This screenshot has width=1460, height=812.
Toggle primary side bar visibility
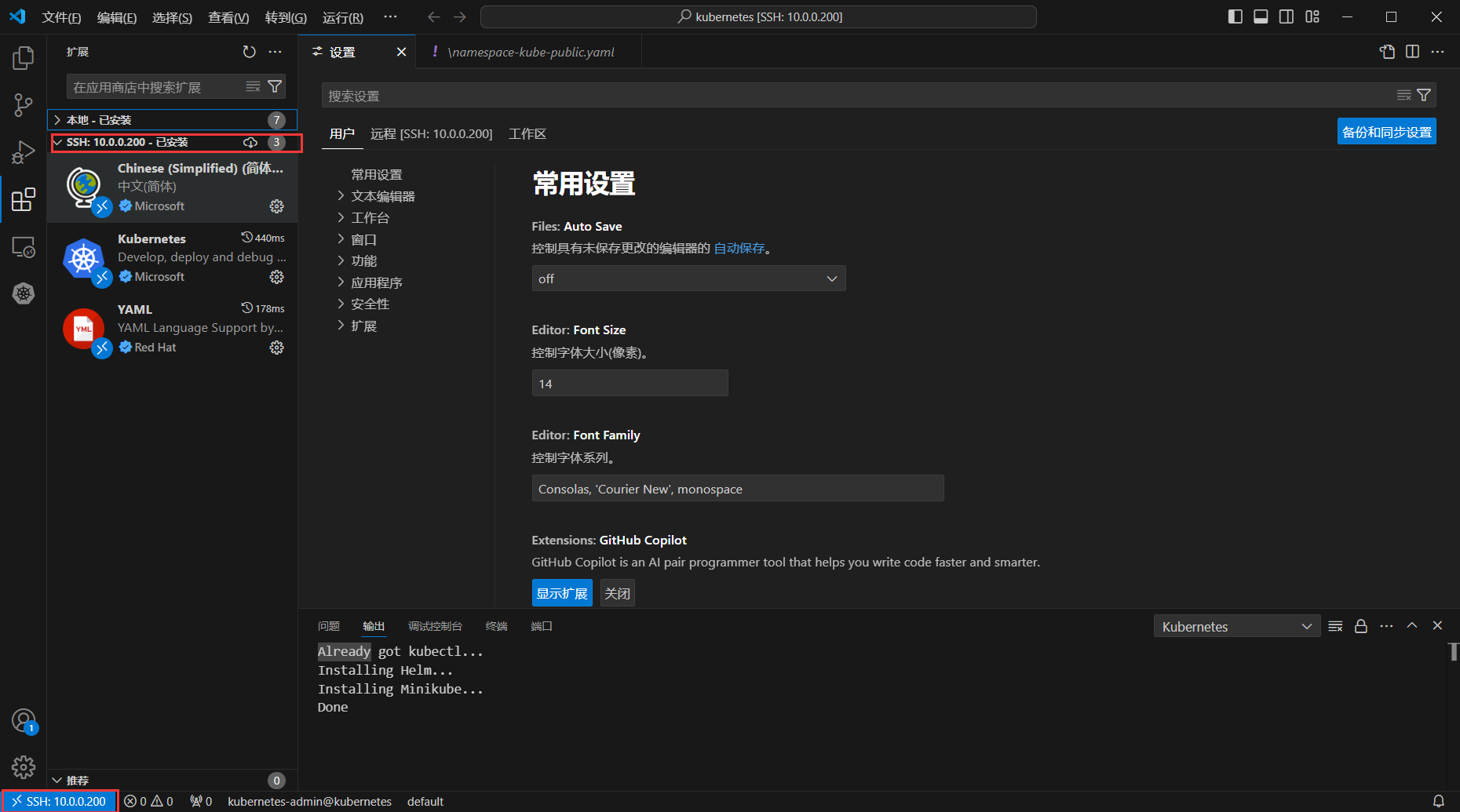tap(1235, 16)
